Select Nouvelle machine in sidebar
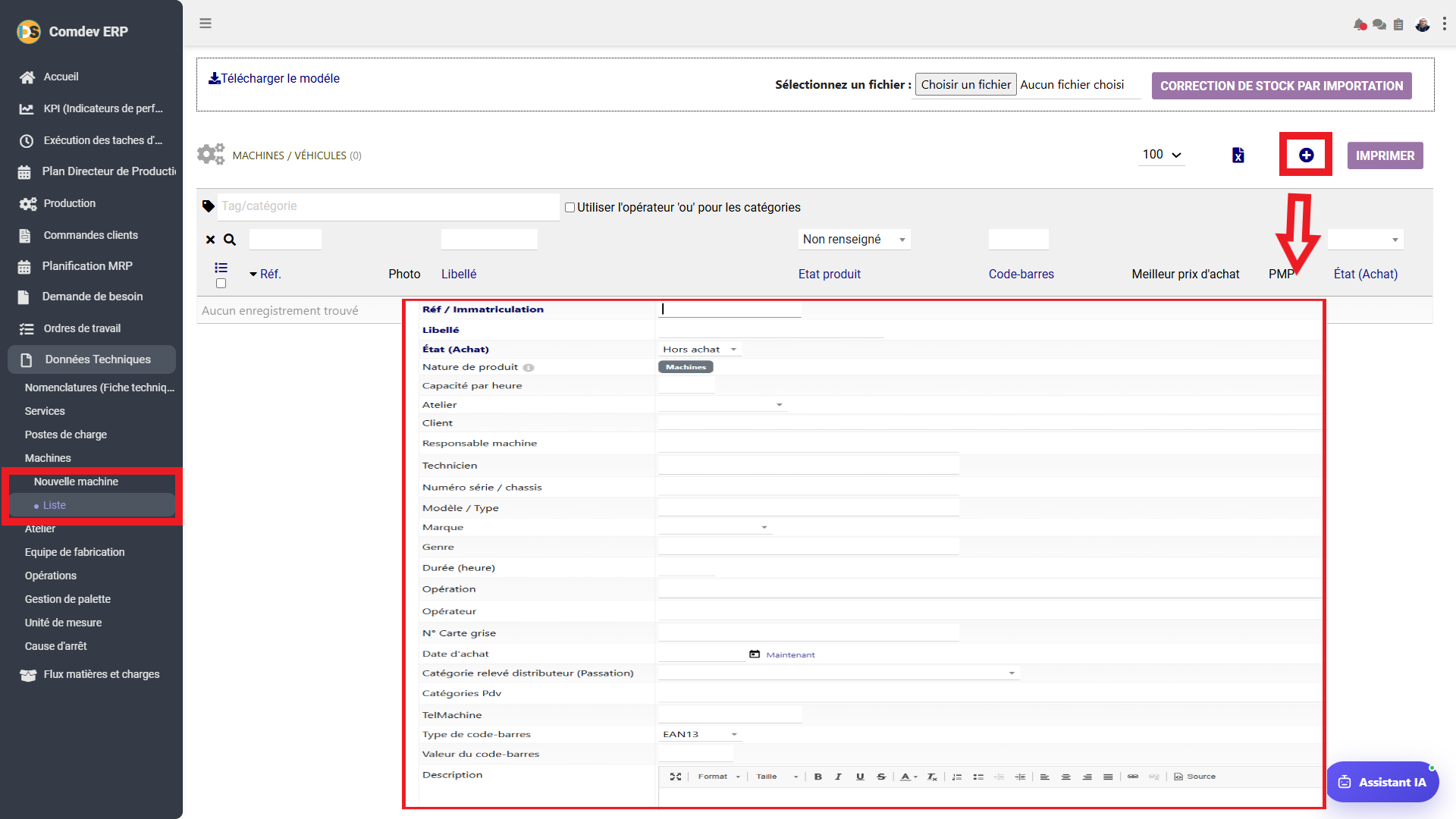This screenshot has height=819, width=1456. (76, 482)
